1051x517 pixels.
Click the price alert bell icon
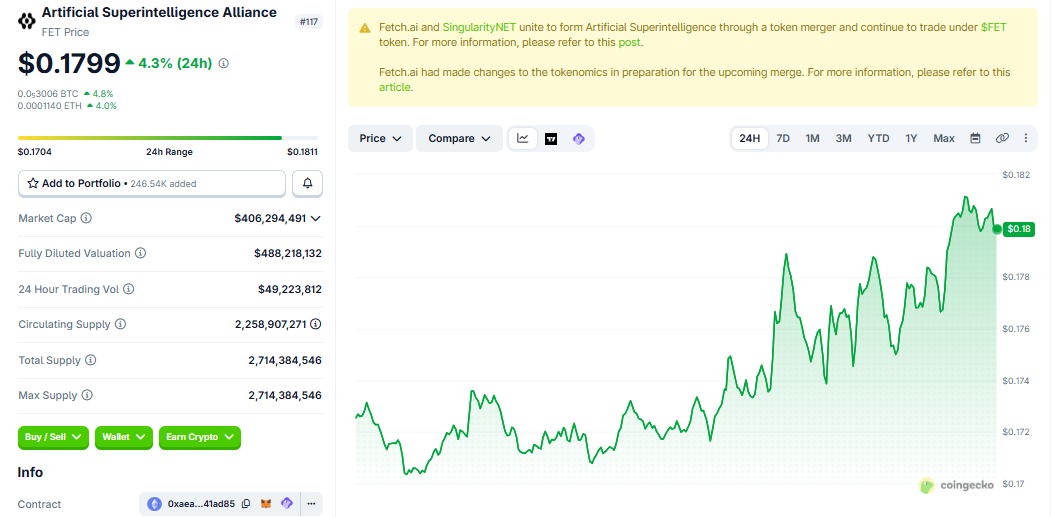pyautogui.click(x=308, y=183)
